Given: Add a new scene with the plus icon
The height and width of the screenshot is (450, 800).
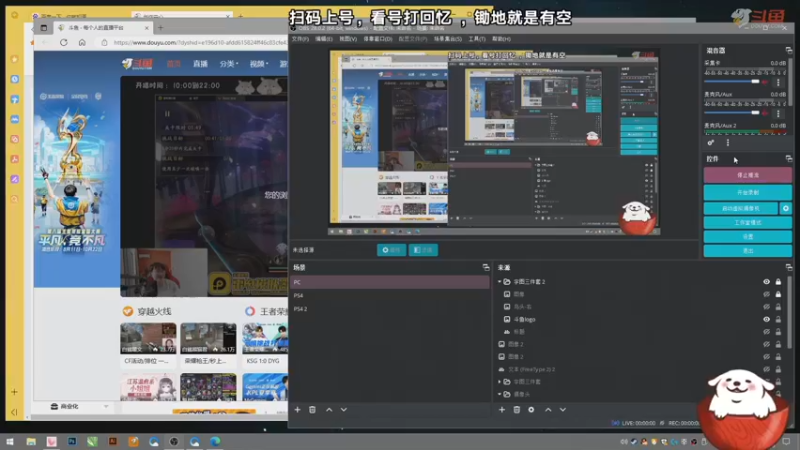Looking at the screenshot, I should [x=297, y=410].
